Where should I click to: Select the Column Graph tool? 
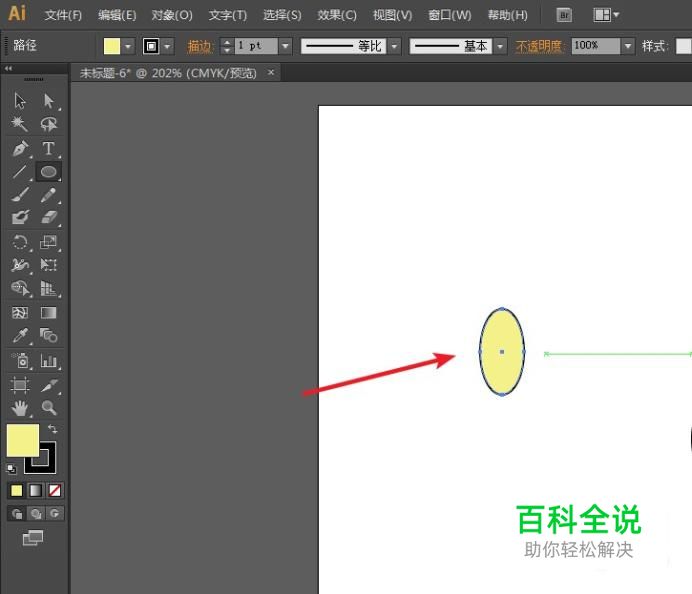tap(49, 361)
